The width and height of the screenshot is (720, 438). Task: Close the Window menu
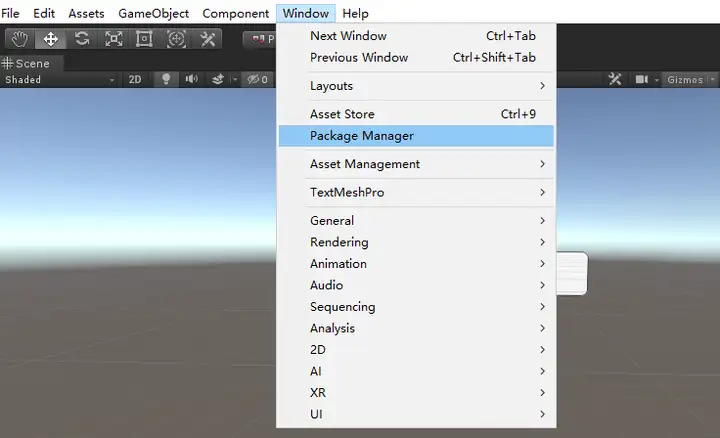pos(306,13)
